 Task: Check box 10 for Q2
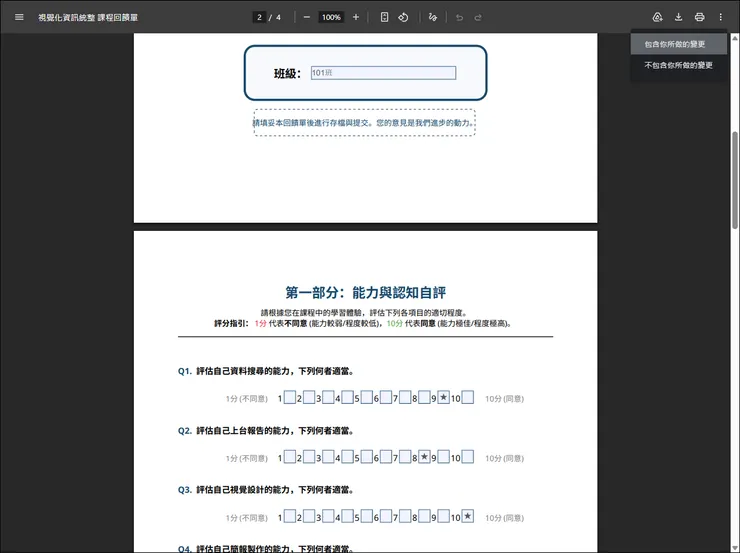pos(468,457)
